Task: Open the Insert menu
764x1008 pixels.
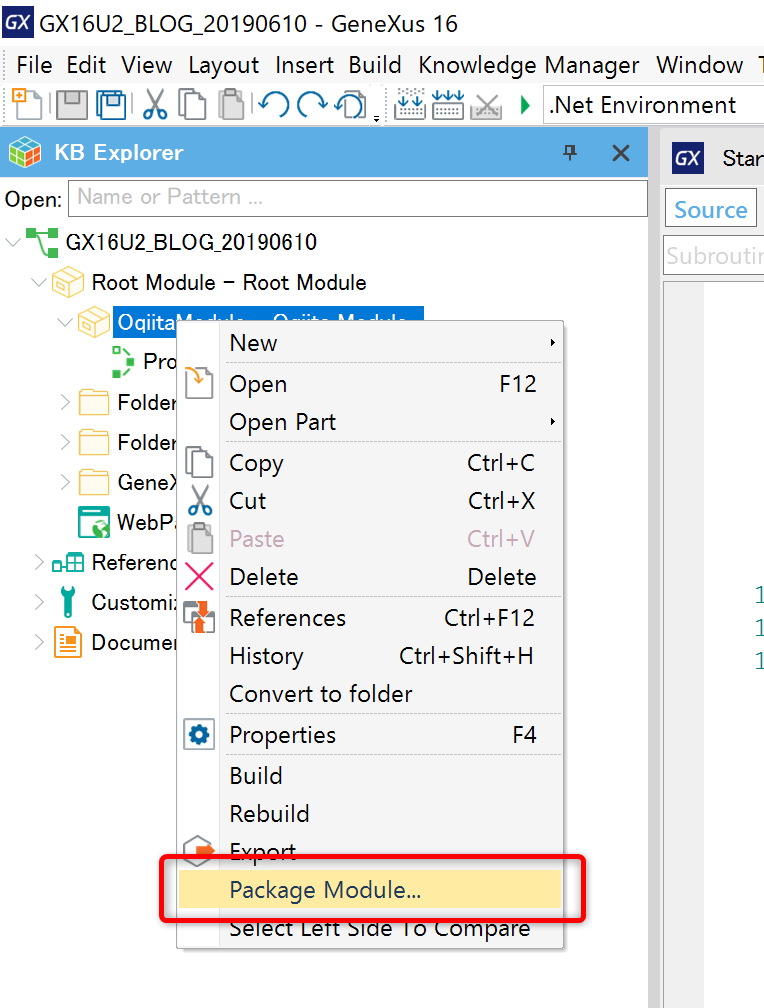Action: pos(304,65)
